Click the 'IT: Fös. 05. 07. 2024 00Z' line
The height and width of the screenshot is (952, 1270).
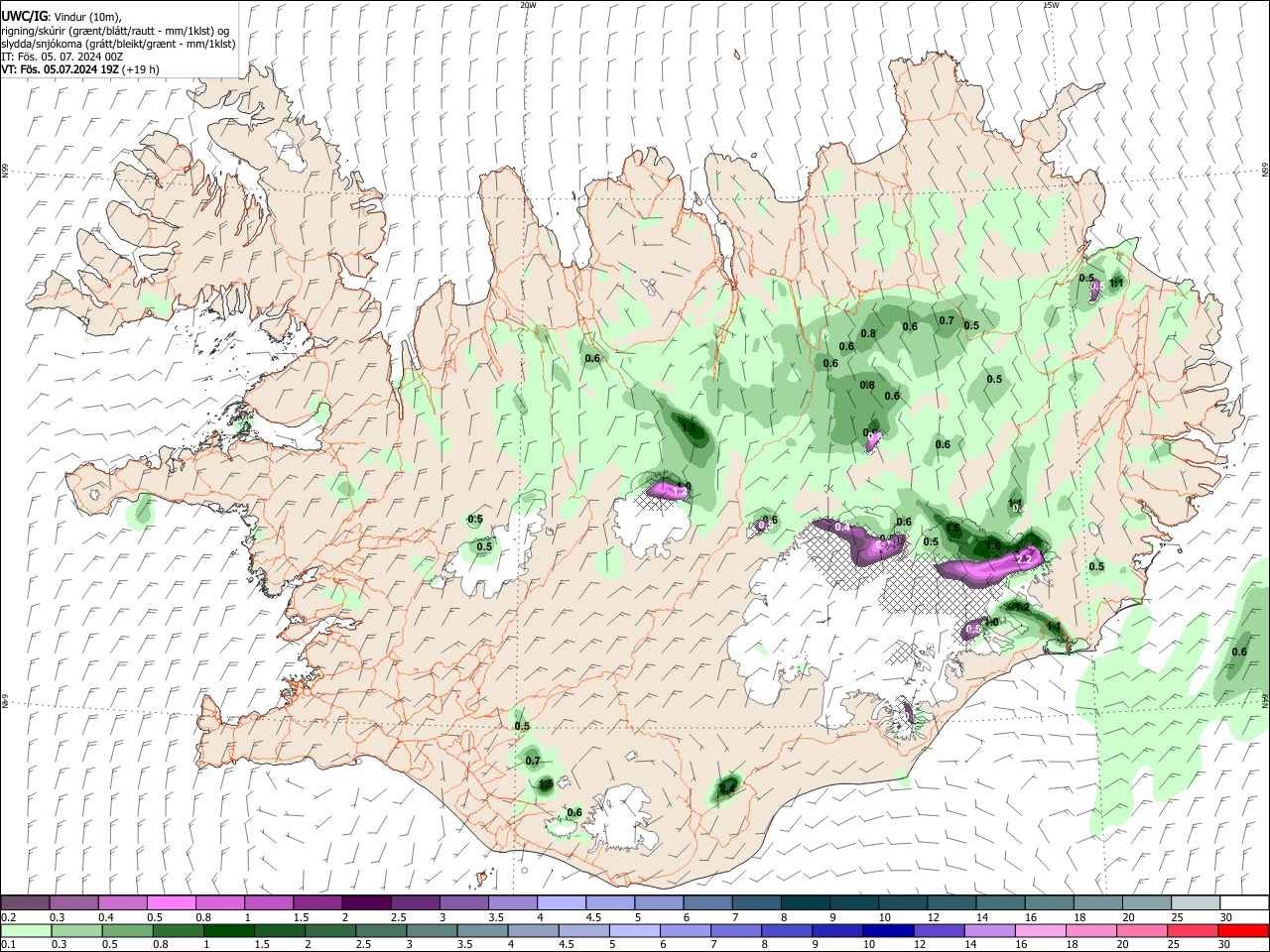pyautogui.click(x=63, y=57)
